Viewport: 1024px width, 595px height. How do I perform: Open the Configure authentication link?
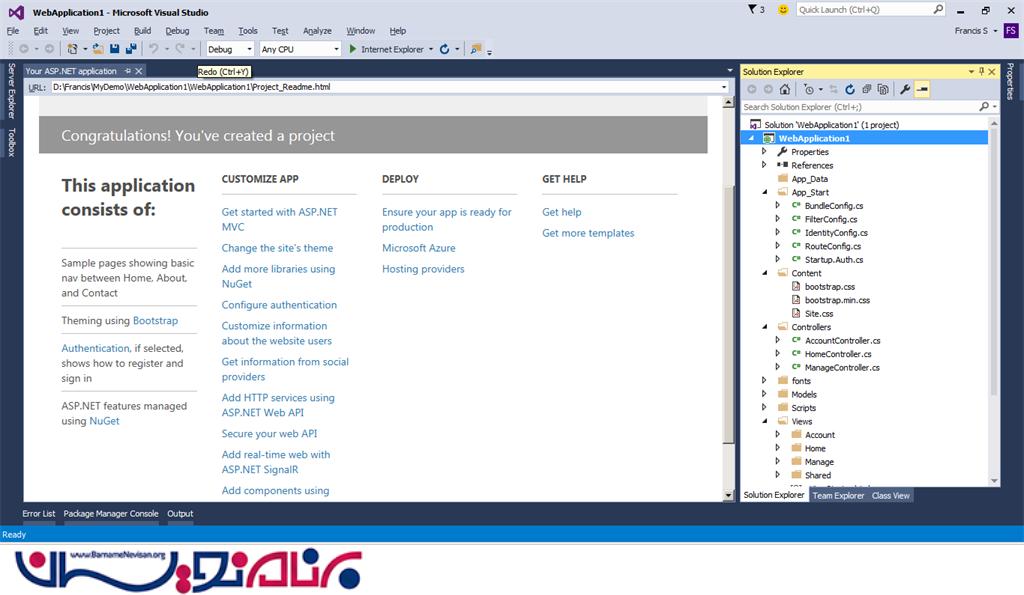tap(279, 305)
